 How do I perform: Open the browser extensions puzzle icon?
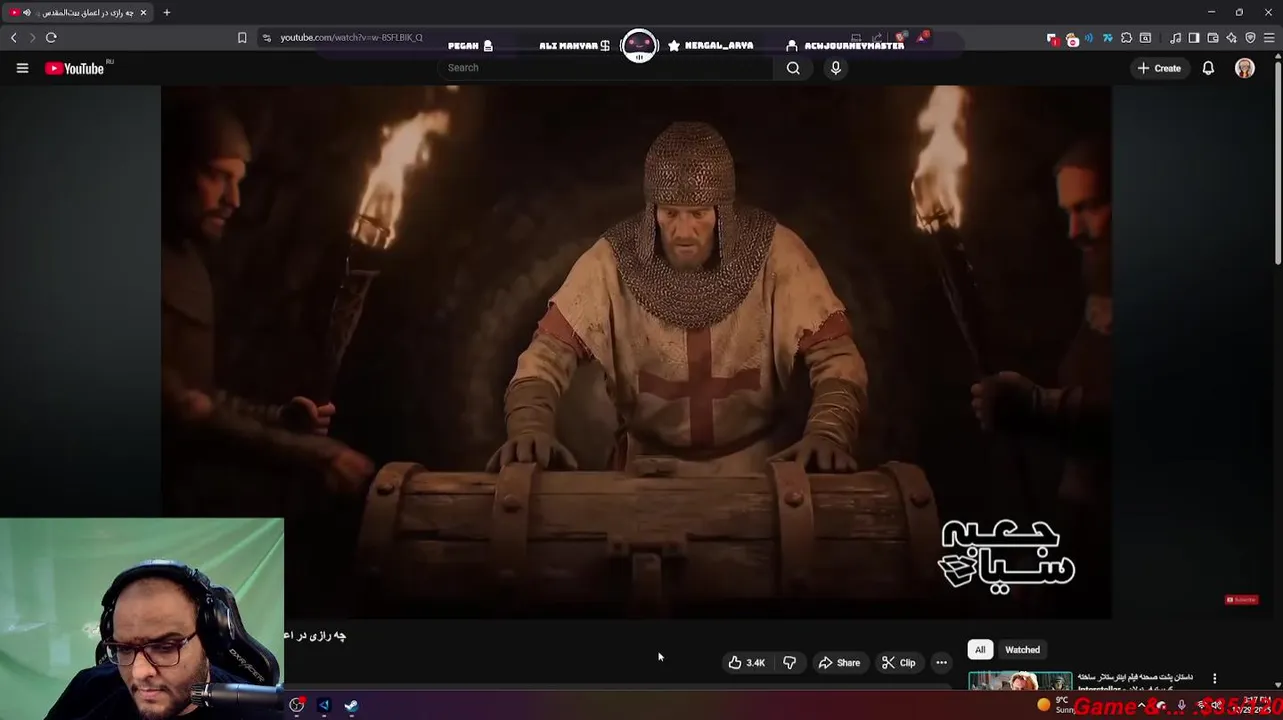pos(1126,38)
